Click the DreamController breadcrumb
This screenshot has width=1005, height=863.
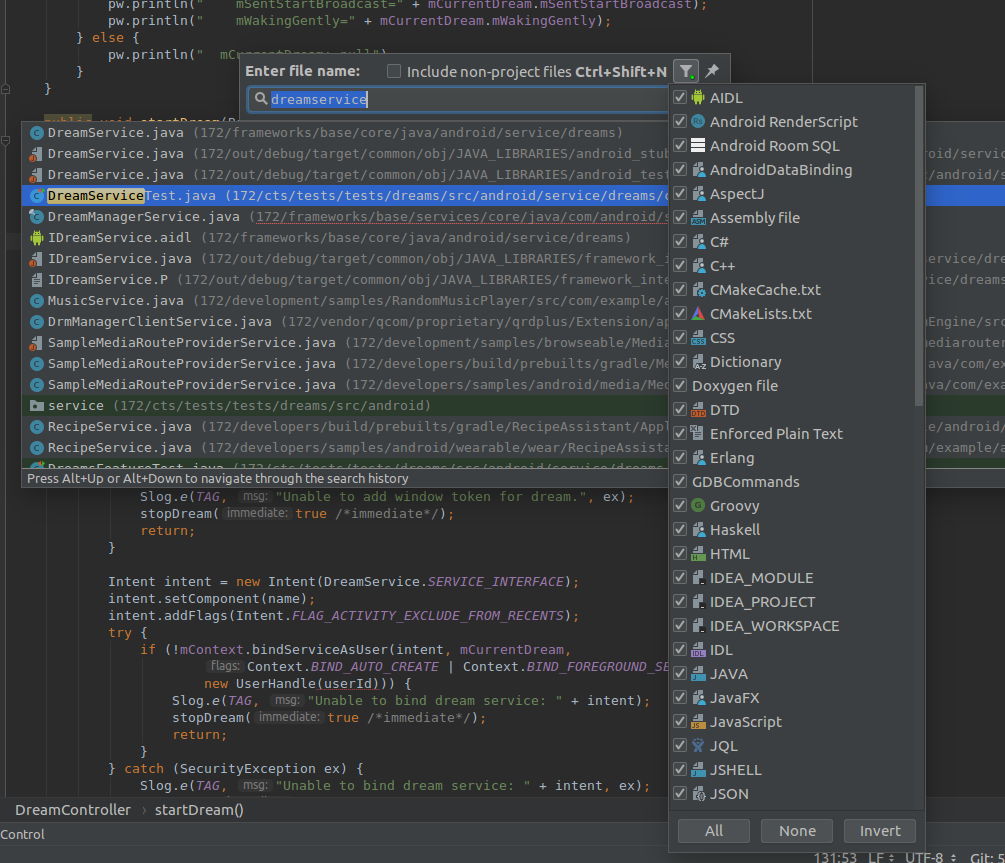click(x=73, y=810)
